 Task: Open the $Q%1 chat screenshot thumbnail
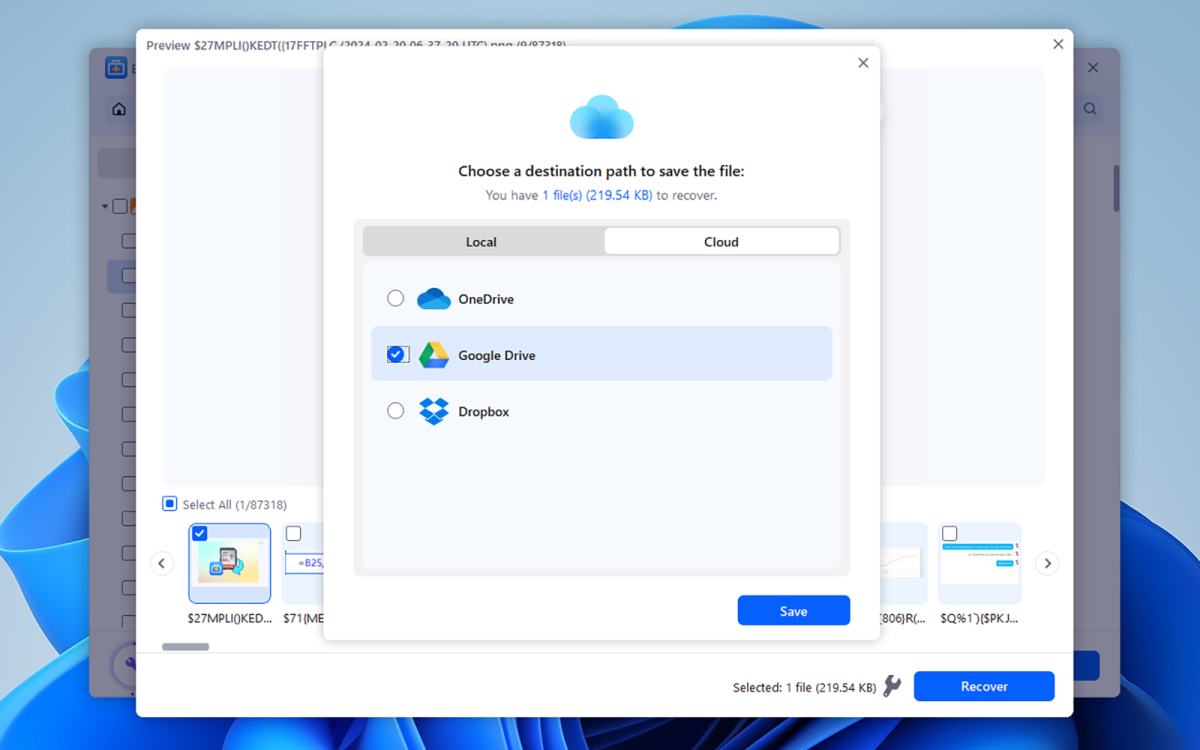[980, 563]
